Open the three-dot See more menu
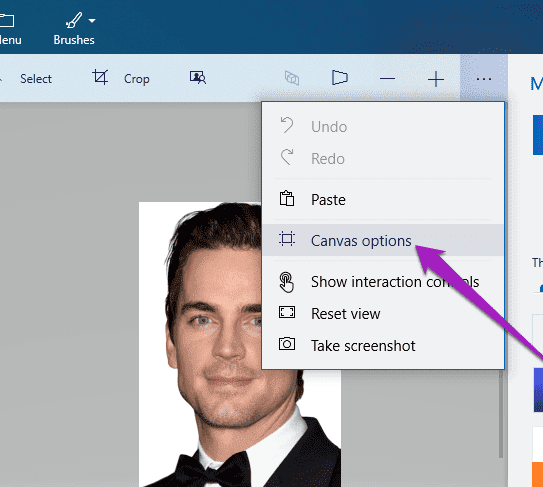 (x=484, y=79)
